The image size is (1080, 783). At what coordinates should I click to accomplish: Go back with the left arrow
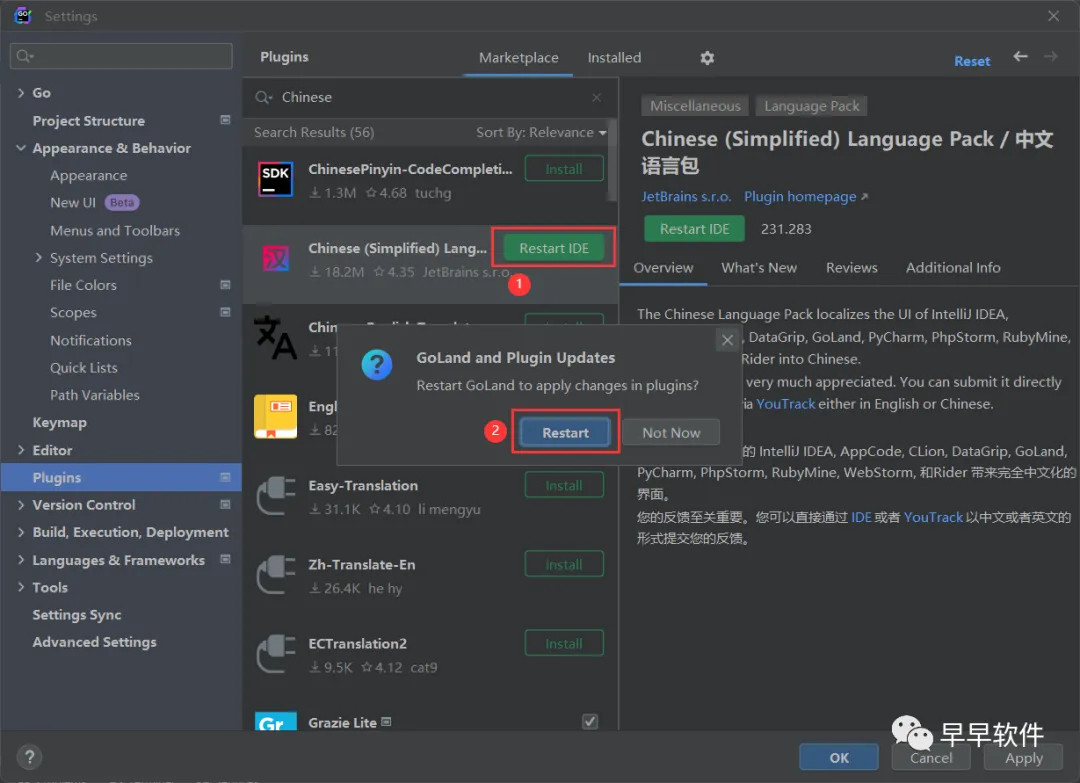1020,56
